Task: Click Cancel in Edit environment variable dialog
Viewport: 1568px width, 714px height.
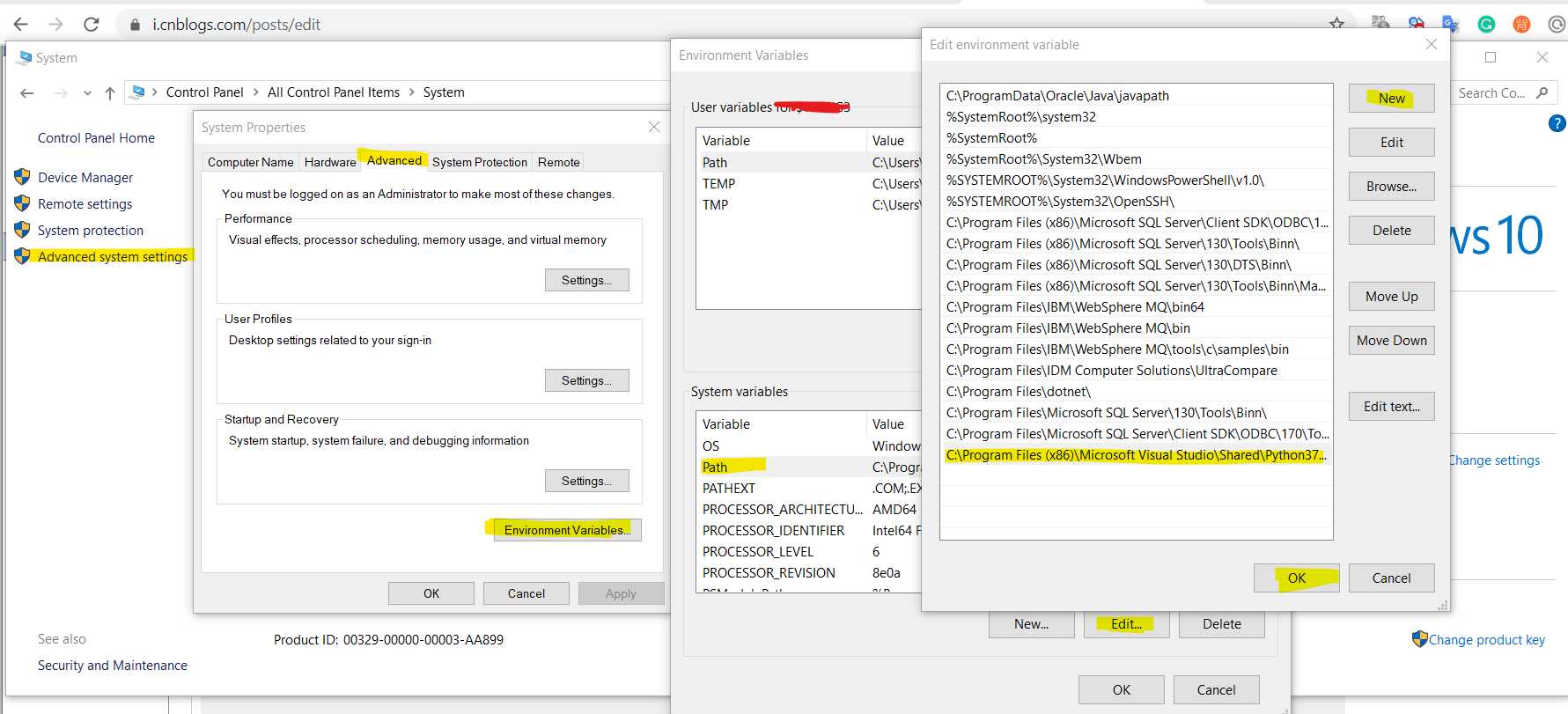Action: click(x=1391, y=578)
